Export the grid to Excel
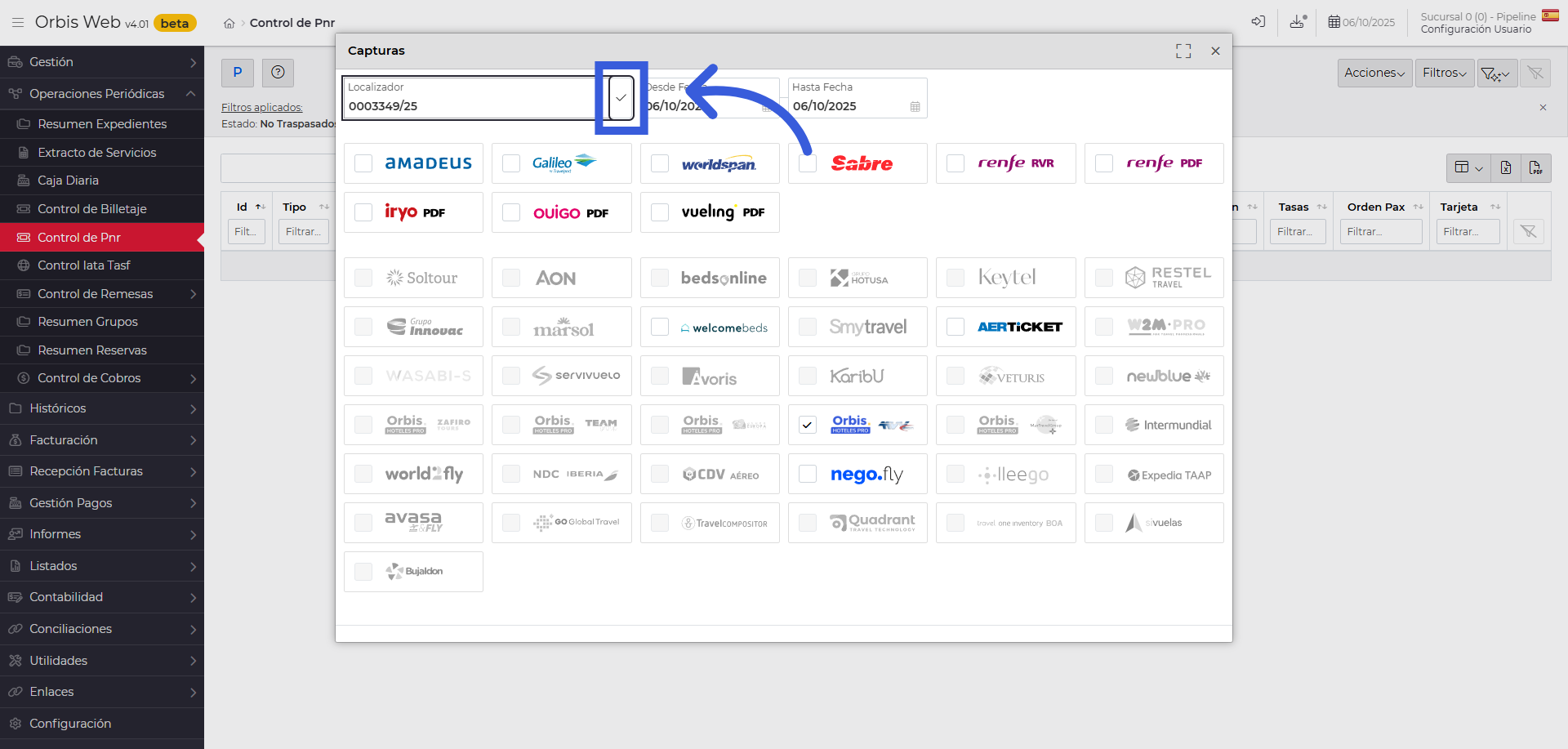The height and width of the screenshot is (749, 1568). [1506, 168]
